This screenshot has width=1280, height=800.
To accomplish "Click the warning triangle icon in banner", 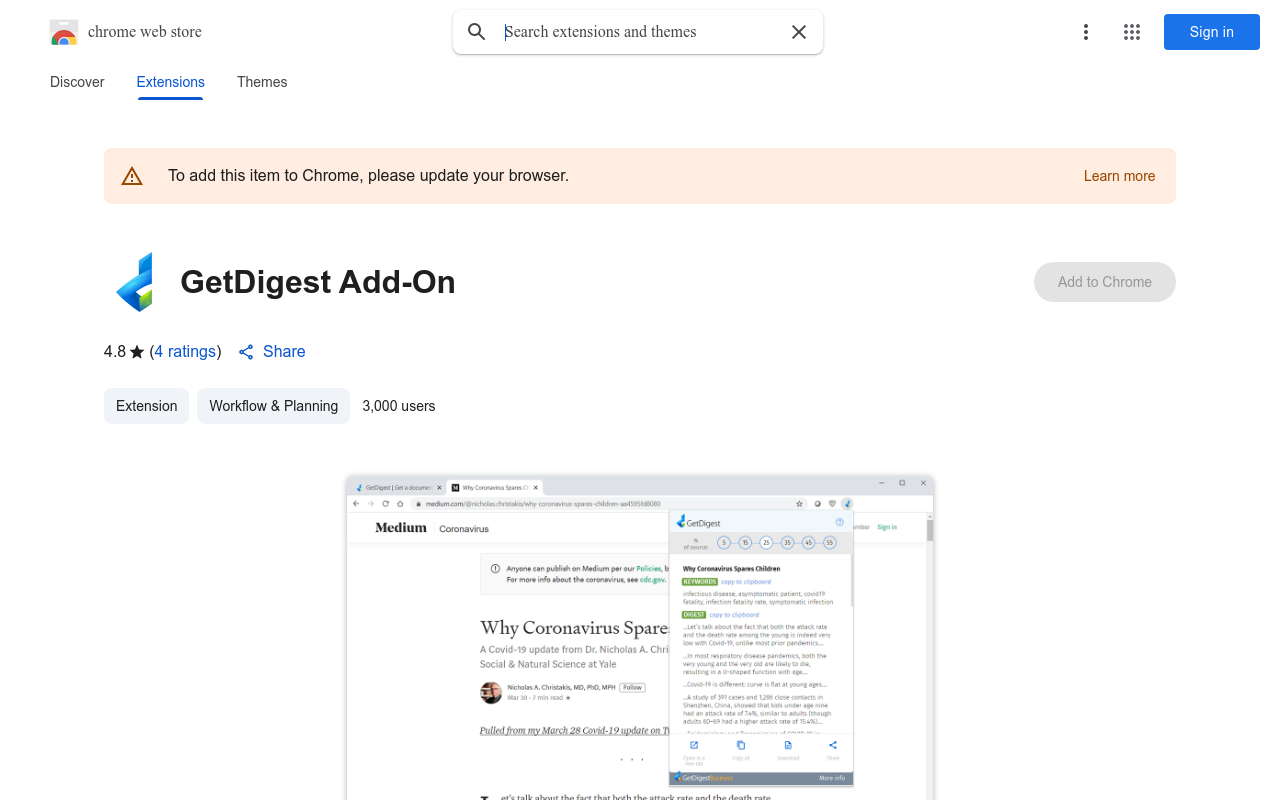I will 132,176.
